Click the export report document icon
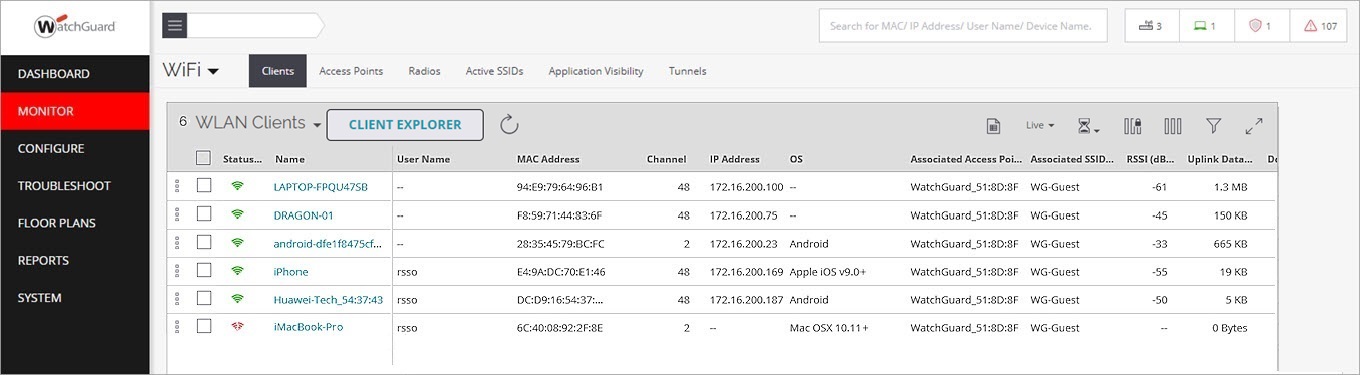This screenshot has width=1360, height=375. click(x=993, y=126)
